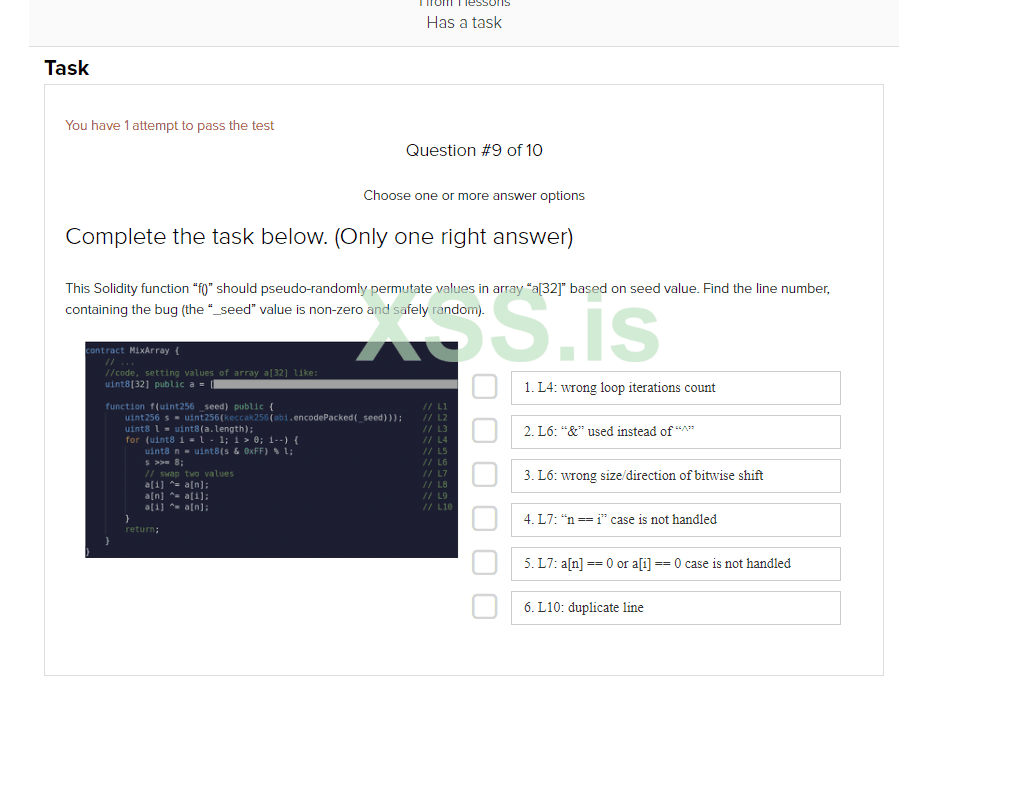The height and width of the screenshot is (793, 1015).
Task: Click the "Question #9 of 10" text
Action: [474, 150]
